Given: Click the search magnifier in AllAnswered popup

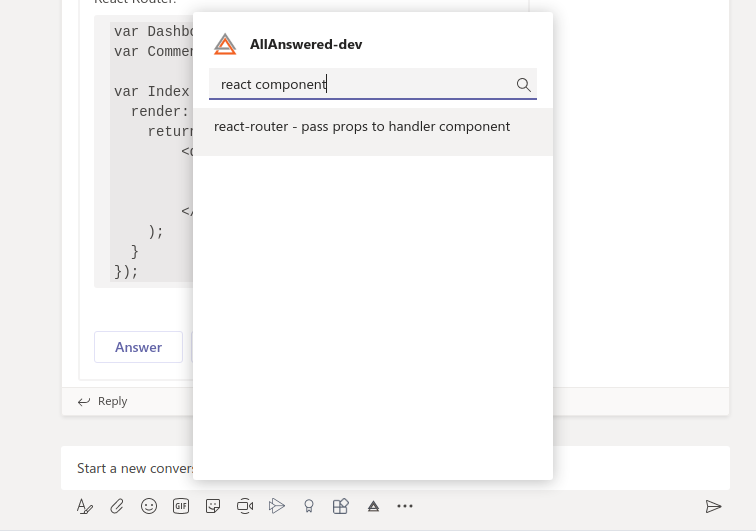Looking at the screenshot, I should (524, 85).
